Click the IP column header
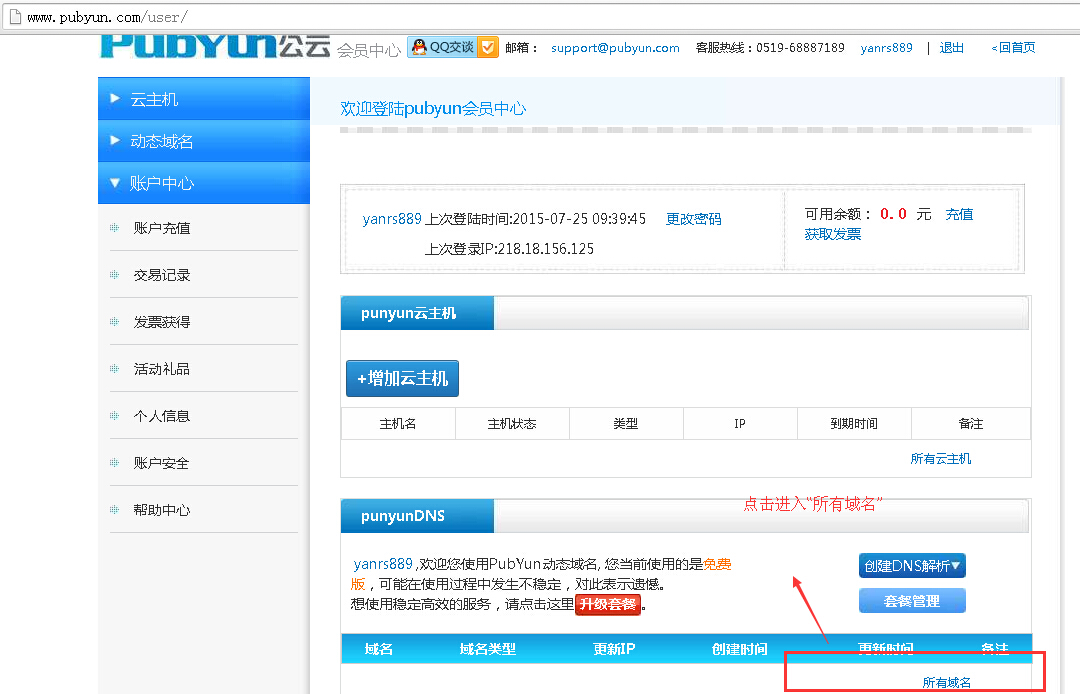The height and width of the screenshot is (694, 1080). point(740,423)
